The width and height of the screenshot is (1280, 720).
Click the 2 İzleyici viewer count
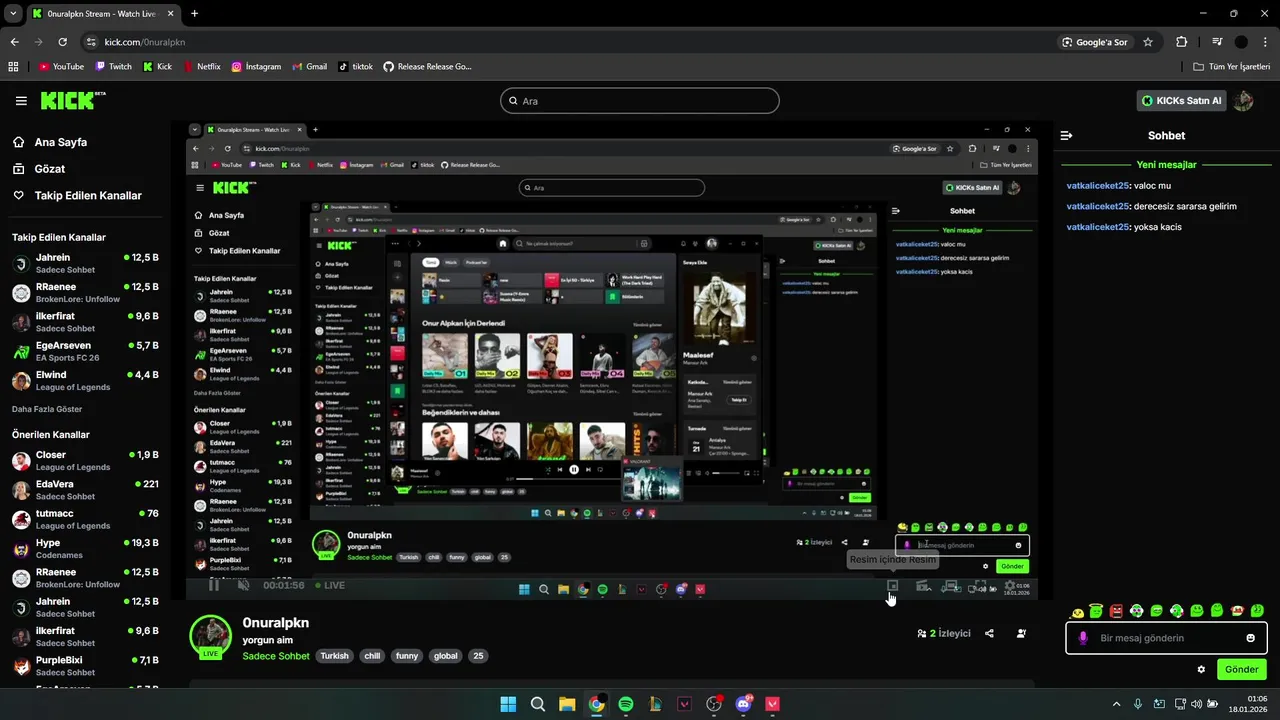pos(944,633)
